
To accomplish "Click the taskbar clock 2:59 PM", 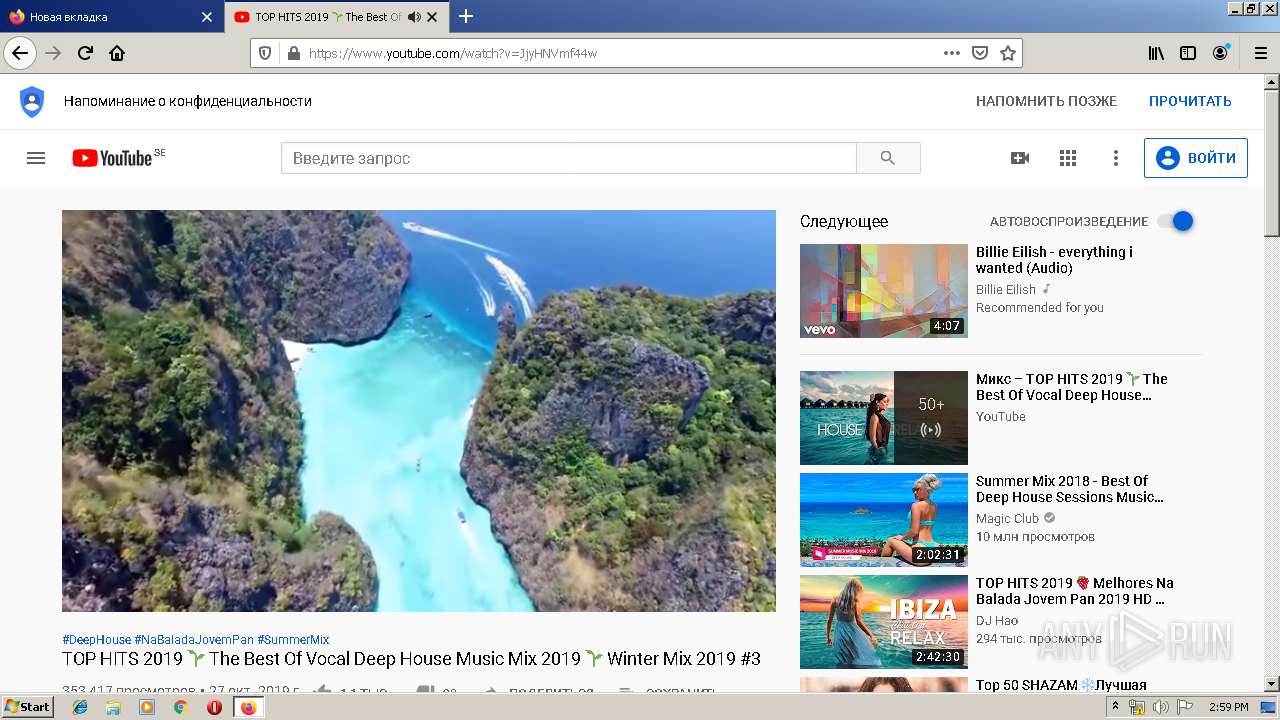I will pyautogui.click(x=1228, y=707).
